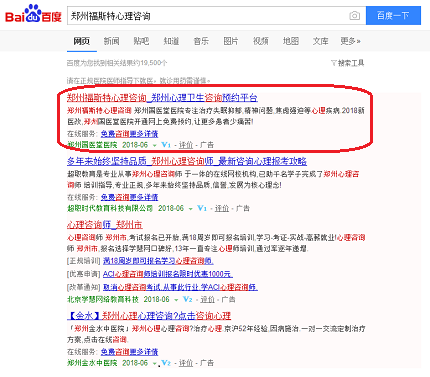Switch to the 新闻 tab
This screenshot has height=377, width=430.
pos(111,41)
